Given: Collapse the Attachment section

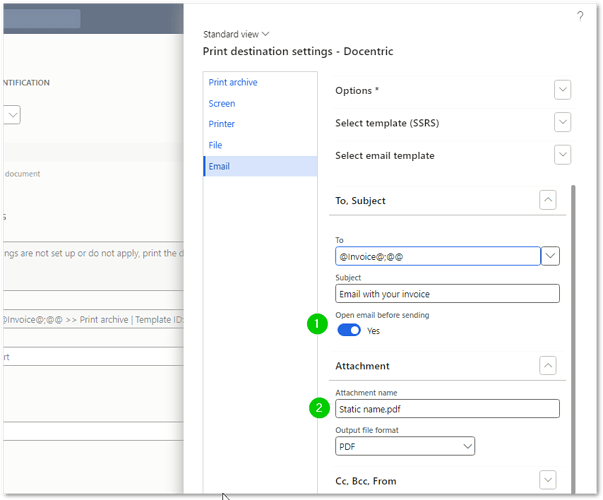Looking at the screenshot, I should pos(548,366).
